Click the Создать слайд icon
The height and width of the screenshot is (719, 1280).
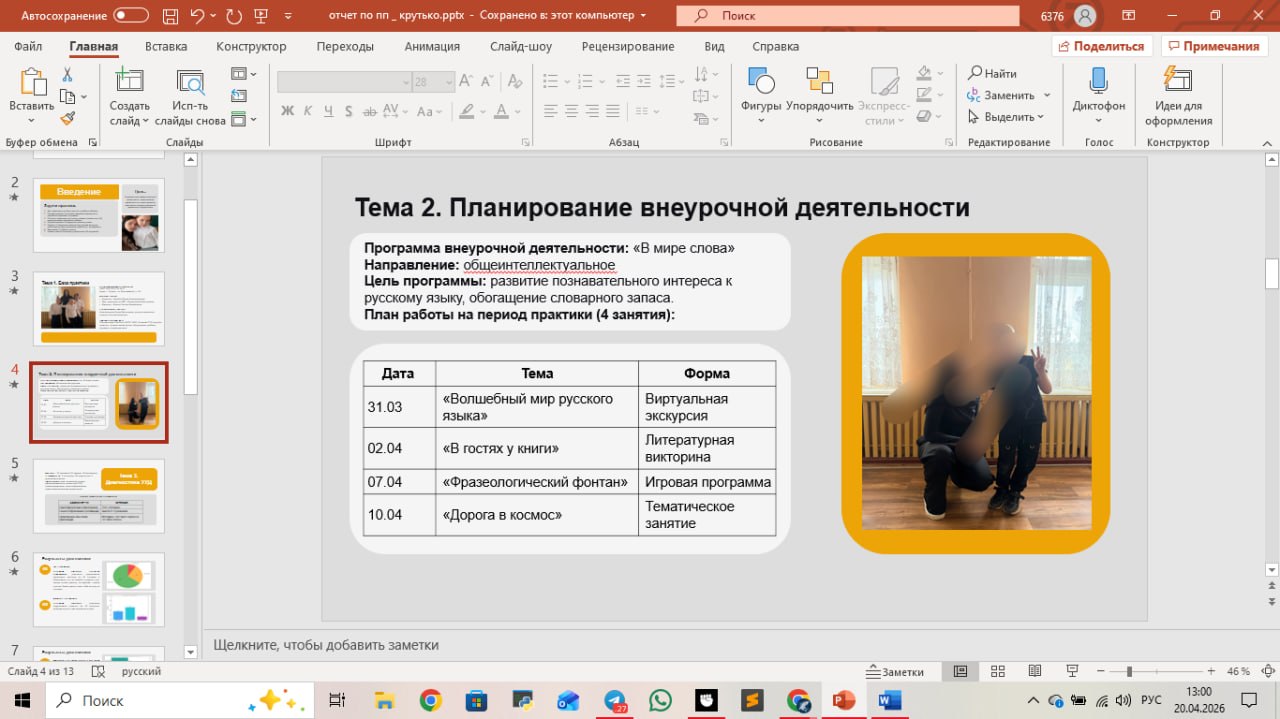click(x=129, y=81)
